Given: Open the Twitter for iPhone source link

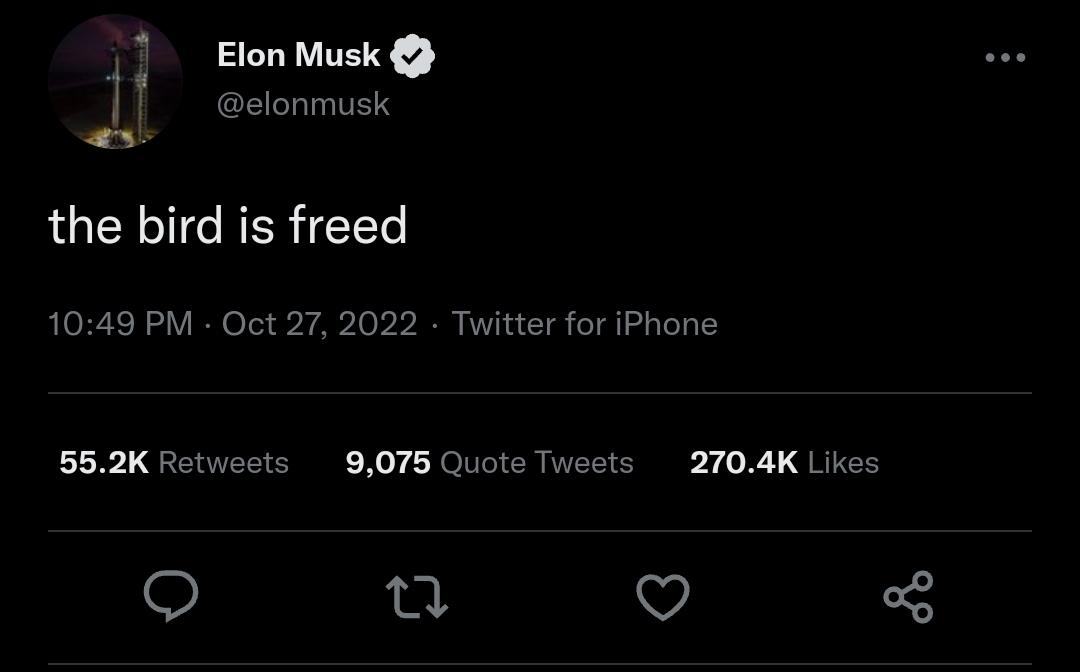Looking at the screenshot, I should pos(584,324).
